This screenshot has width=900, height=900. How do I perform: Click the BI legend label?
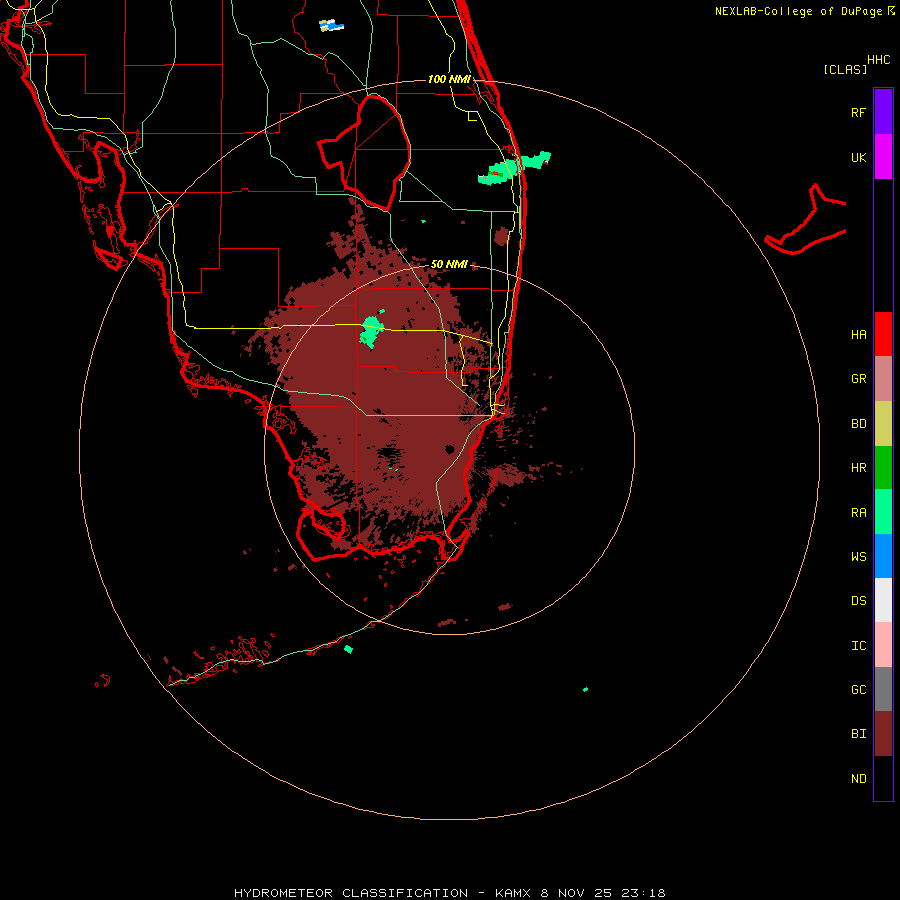tap(858, 734)
